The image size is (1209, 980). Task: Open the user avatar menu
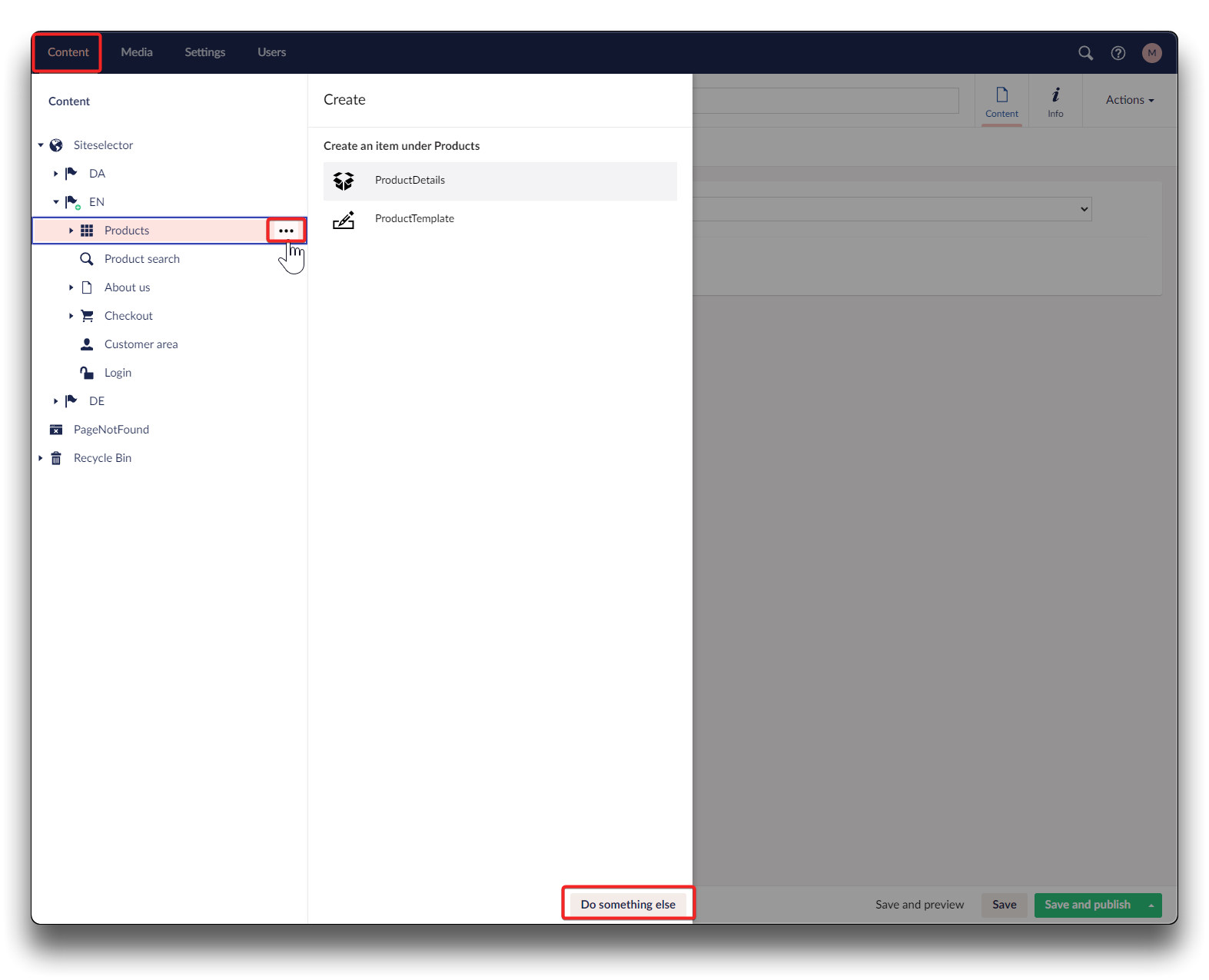click(1151, 53)
